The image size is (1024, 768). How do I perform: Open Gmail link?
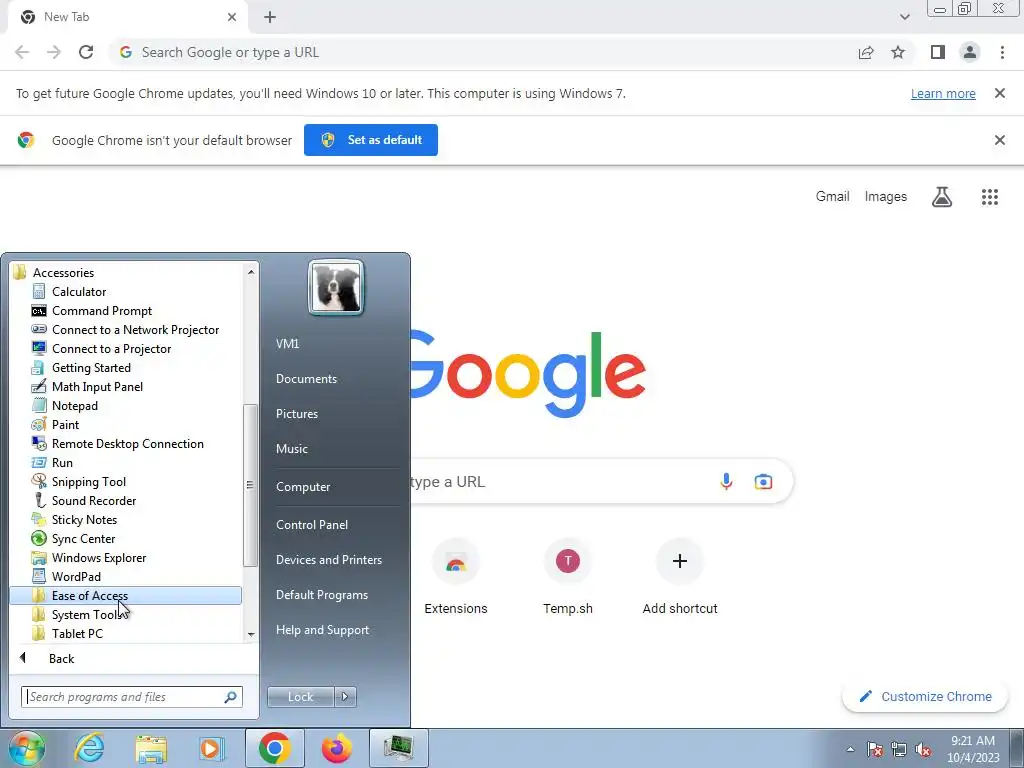[832, 197]
